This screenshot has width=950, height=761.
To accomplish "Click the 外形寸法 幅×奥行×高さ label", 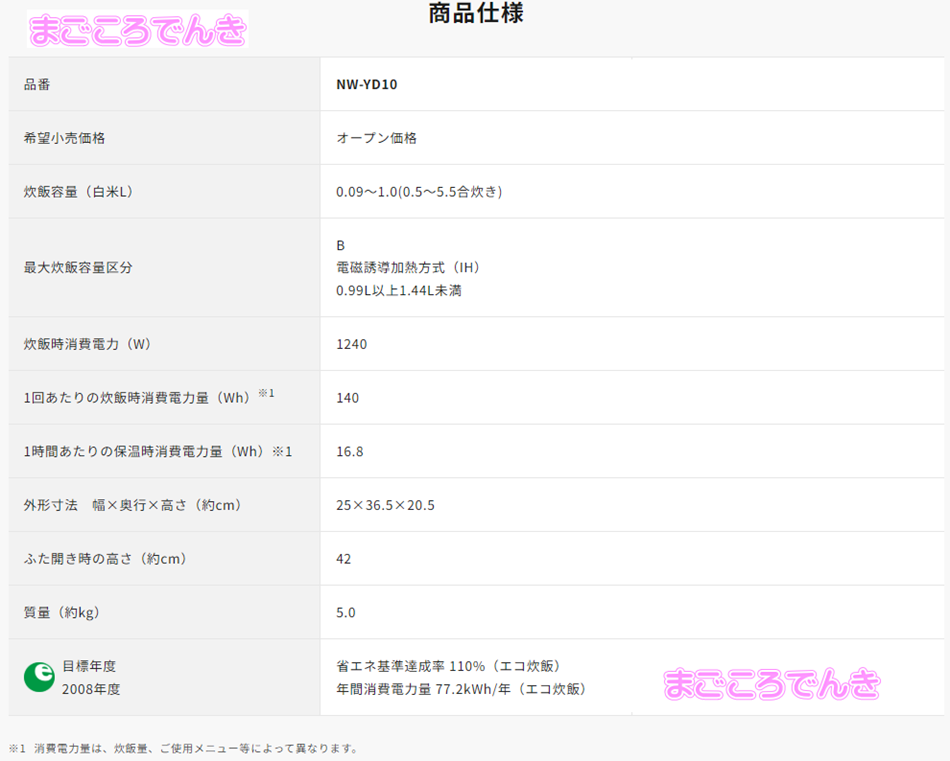I will coord(133,505).
